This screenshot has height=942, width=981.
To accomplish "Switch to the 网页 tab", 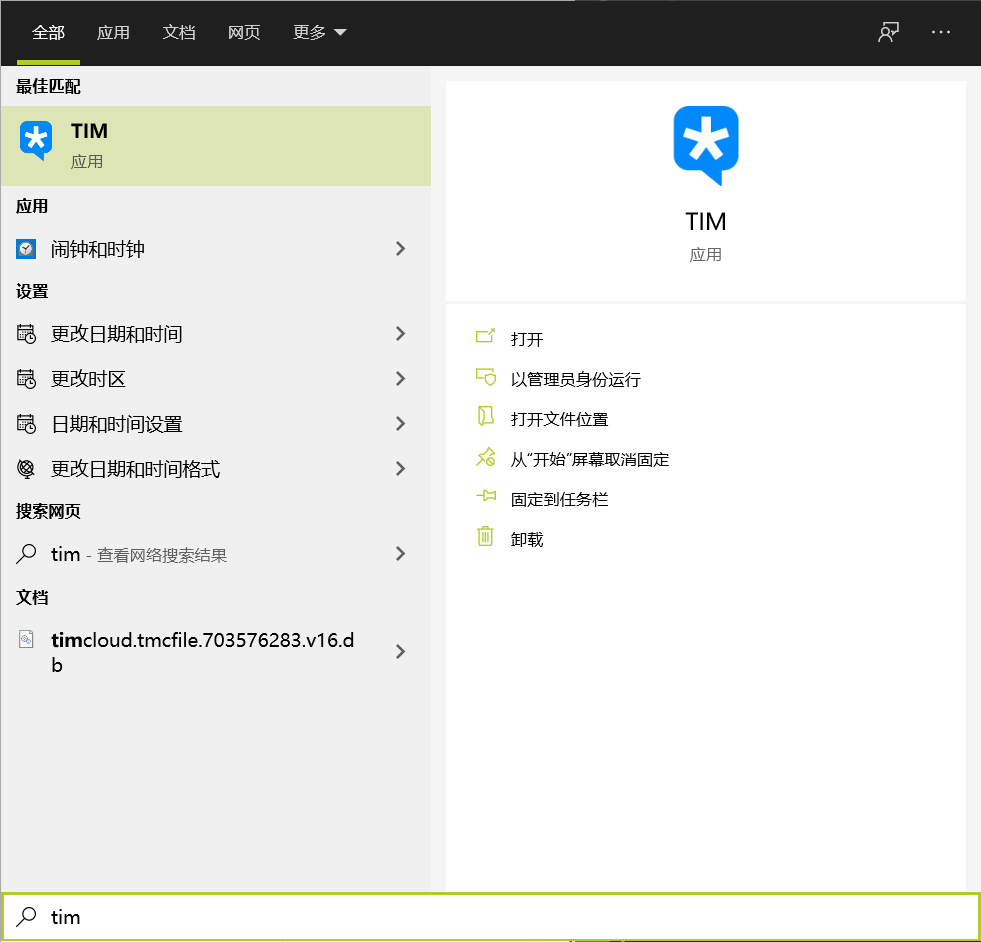I will point(244,33).
